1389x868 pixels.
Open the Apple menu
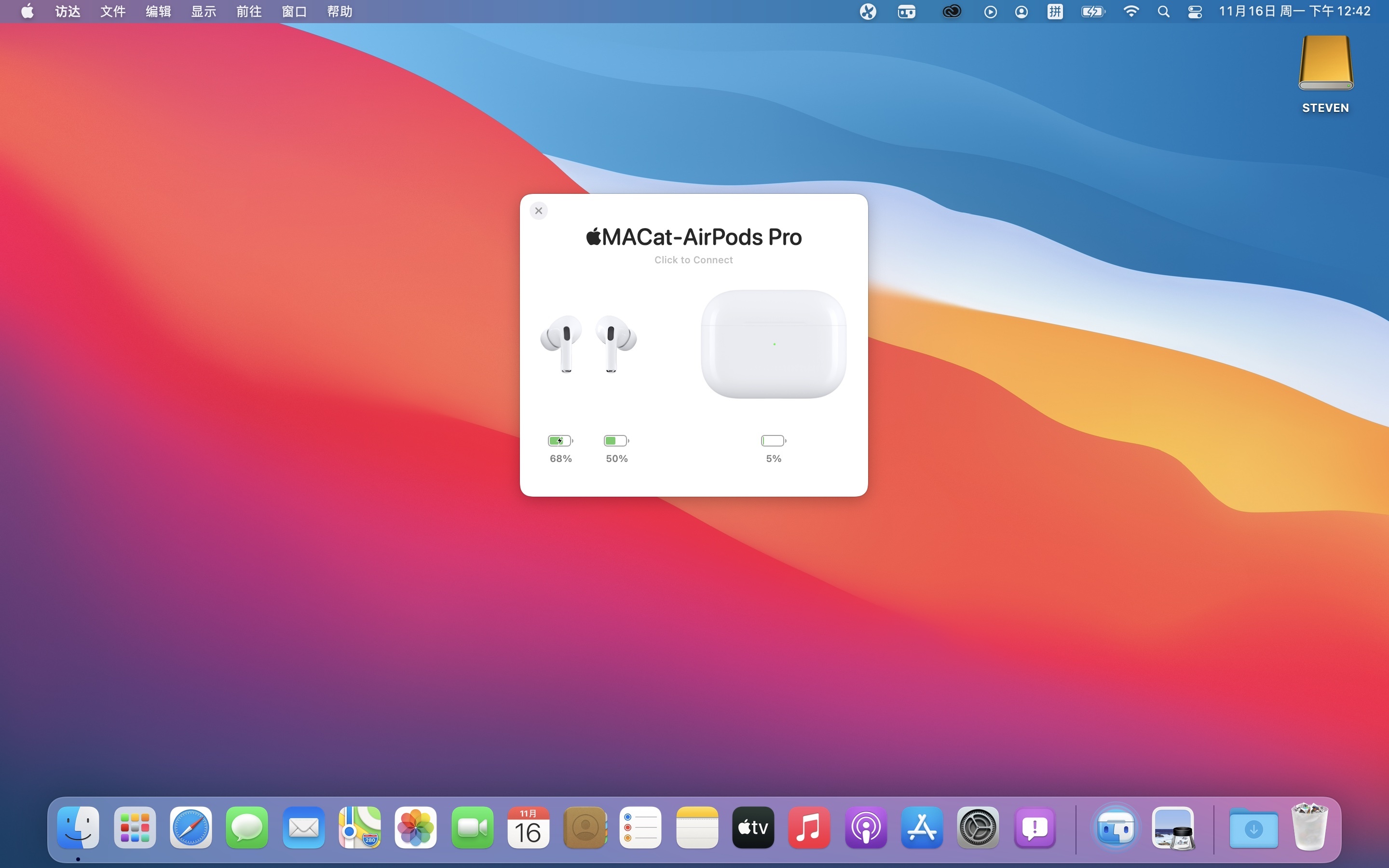[27, 12]
